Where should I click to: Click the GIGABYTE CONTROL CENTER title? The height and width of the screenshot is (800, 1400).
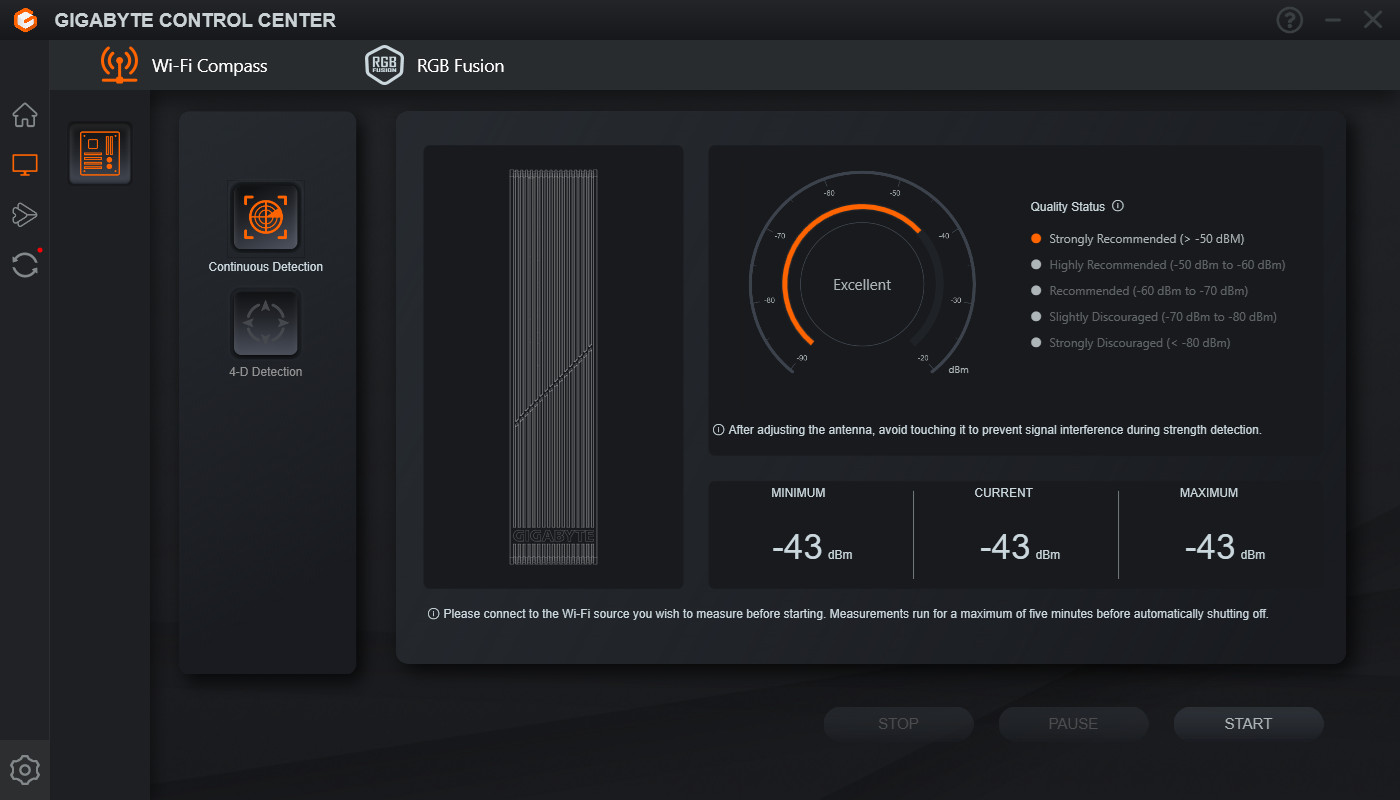195,20
